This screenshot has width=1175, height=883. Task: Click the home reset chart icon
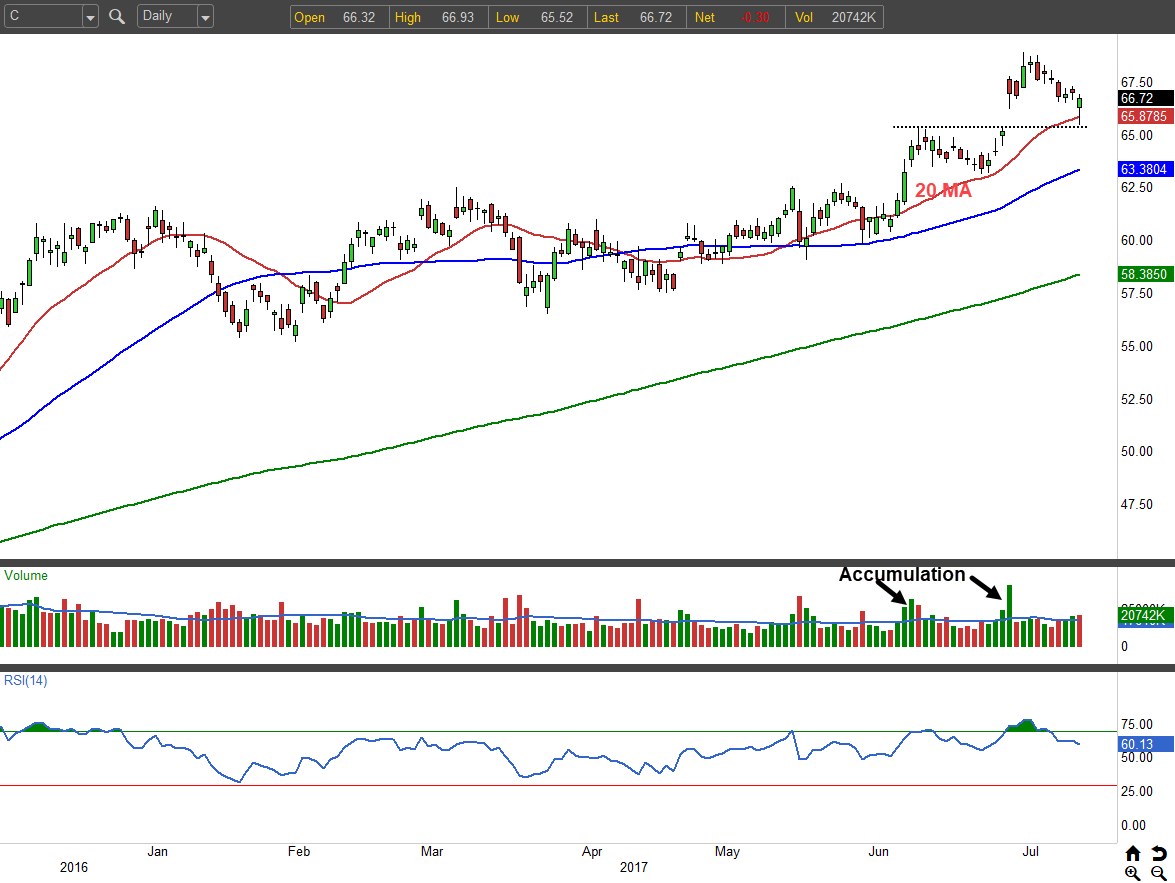pos(1133,853)
